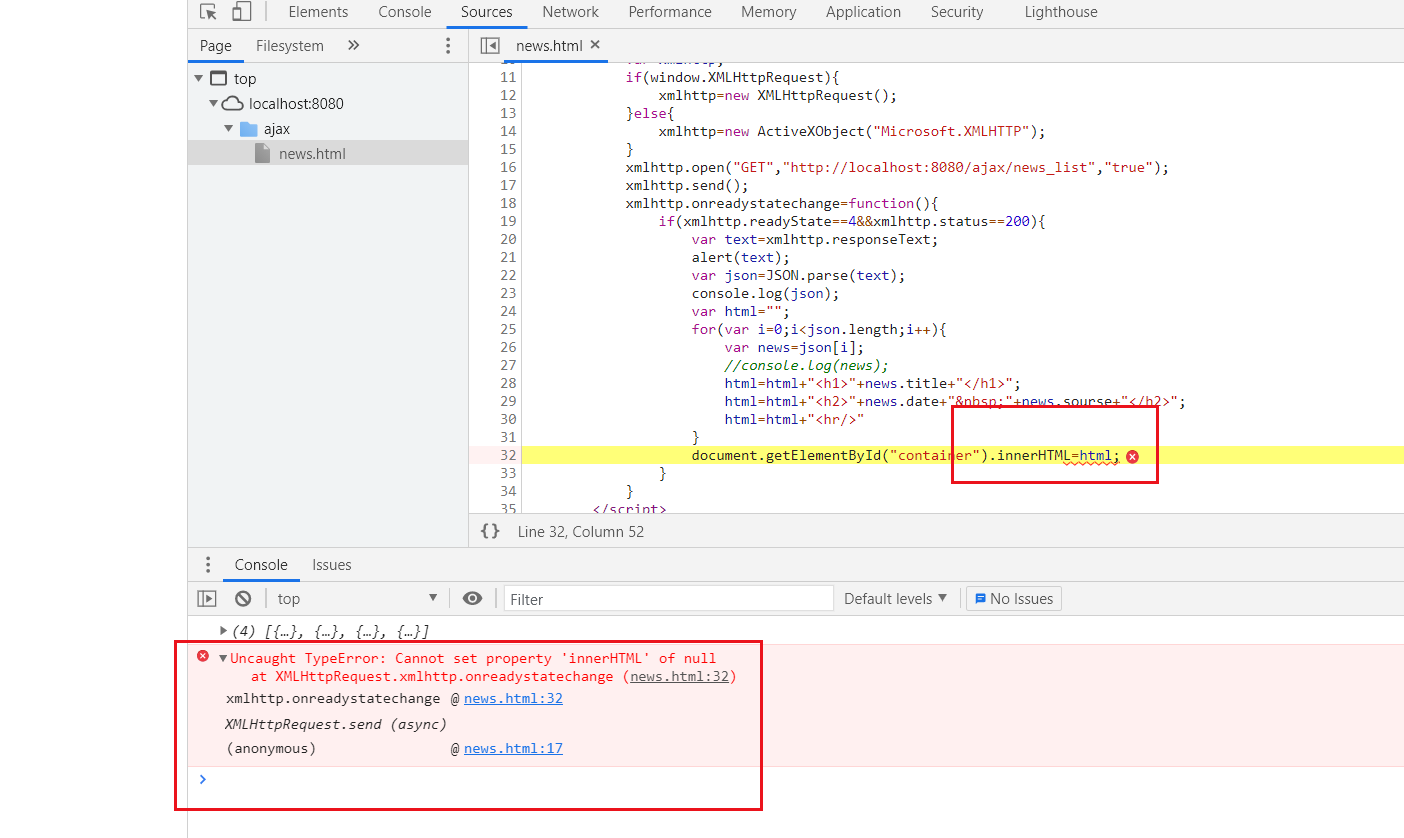
Task: Open the Application panel tab
Action: (x=863, y=12)
